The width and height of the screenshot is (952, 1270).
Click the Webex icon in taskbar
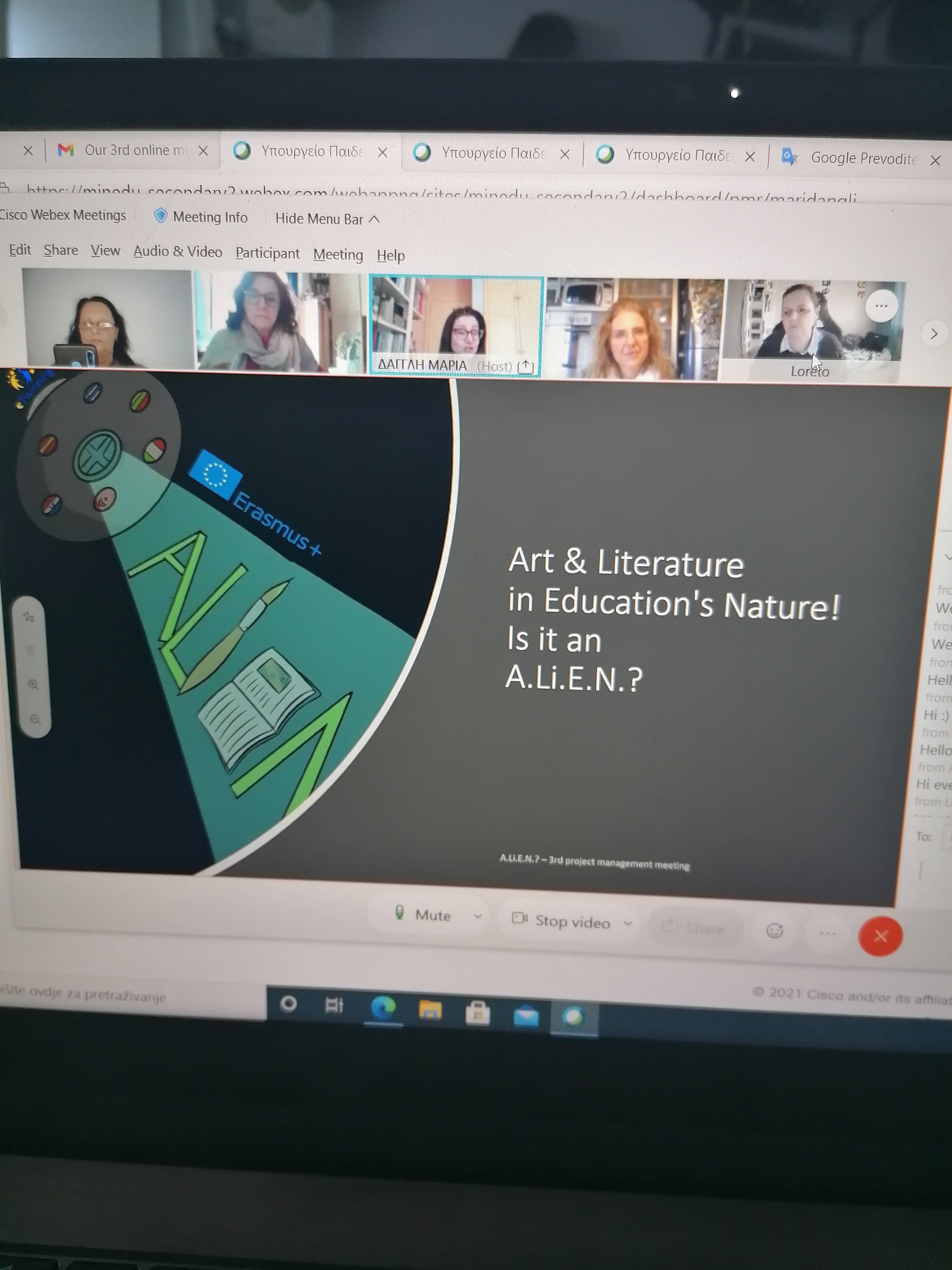tap(573, 1017)
